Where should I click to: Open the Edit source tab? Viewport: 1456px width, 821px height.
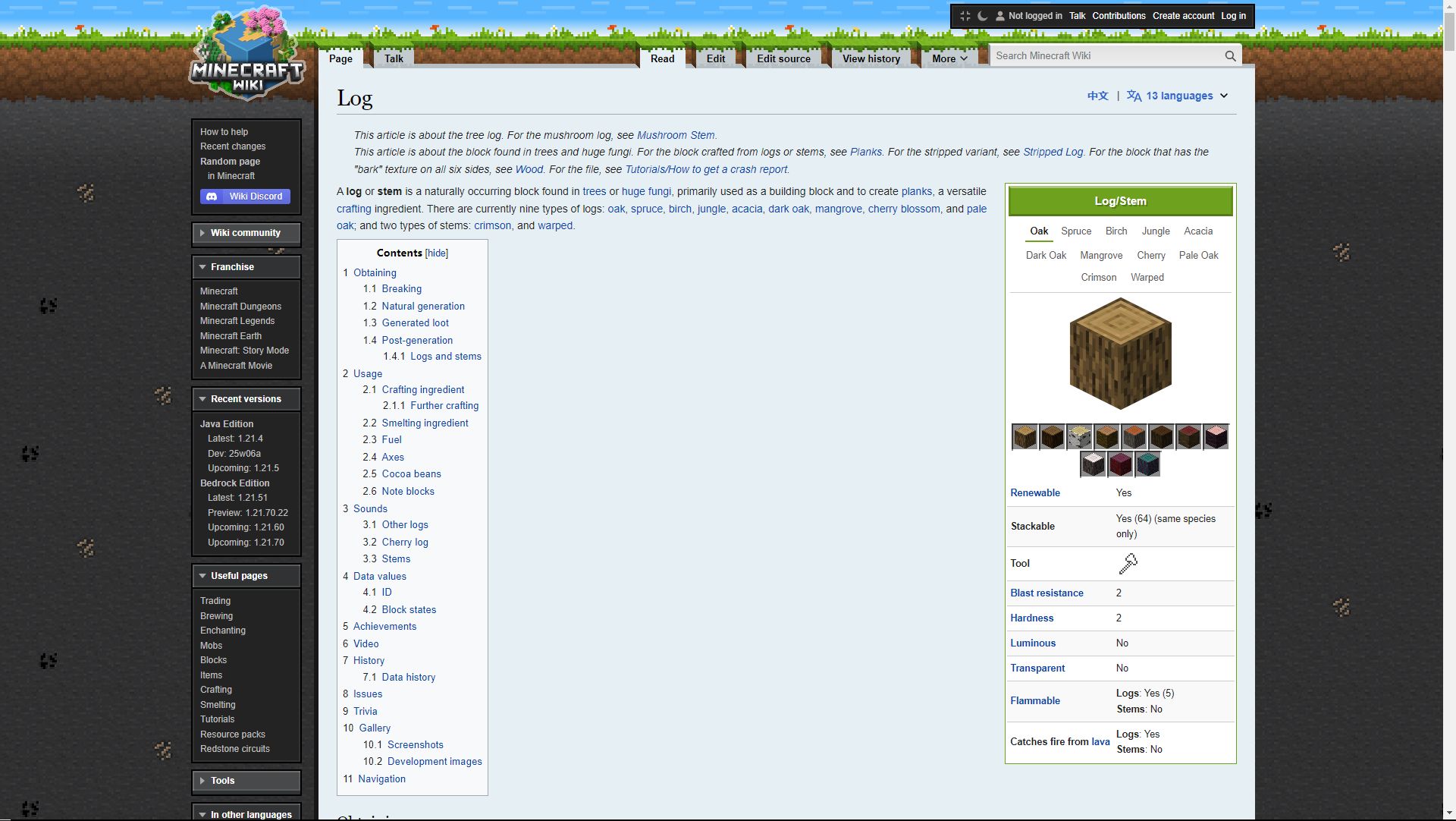(783, 58)
